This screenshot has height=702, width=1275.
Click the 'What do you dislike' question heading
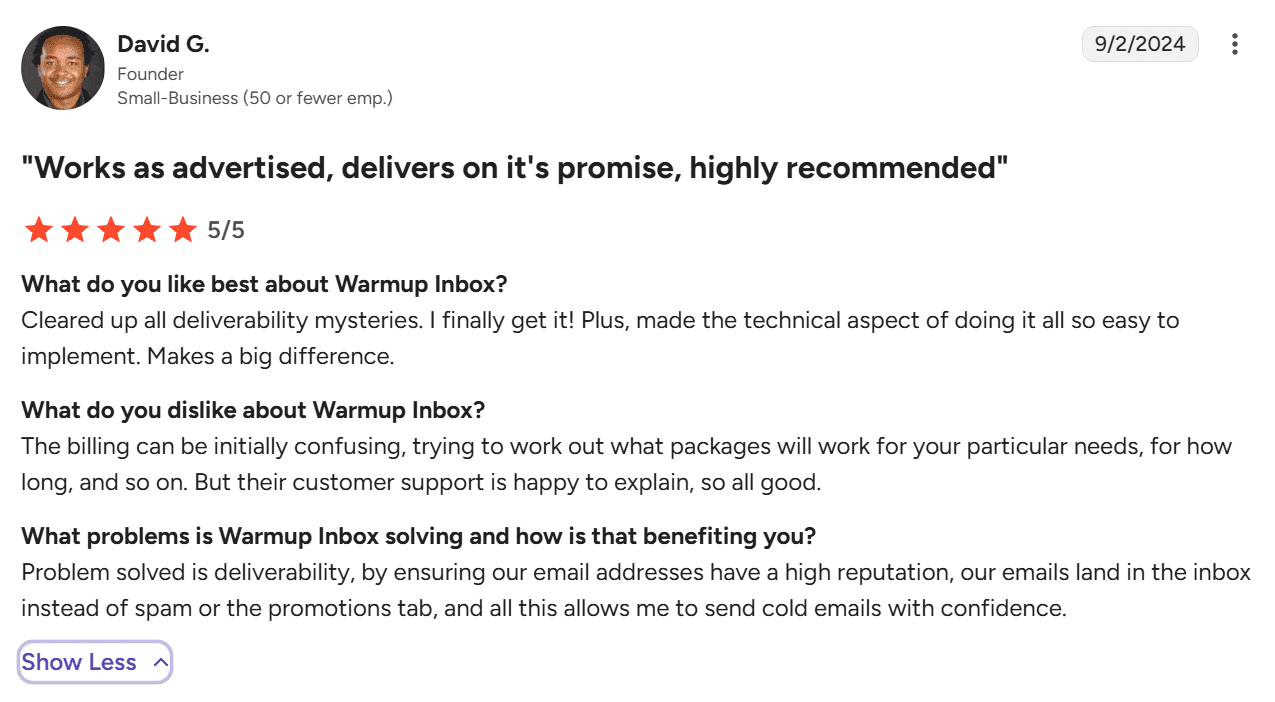coord(252,410)
